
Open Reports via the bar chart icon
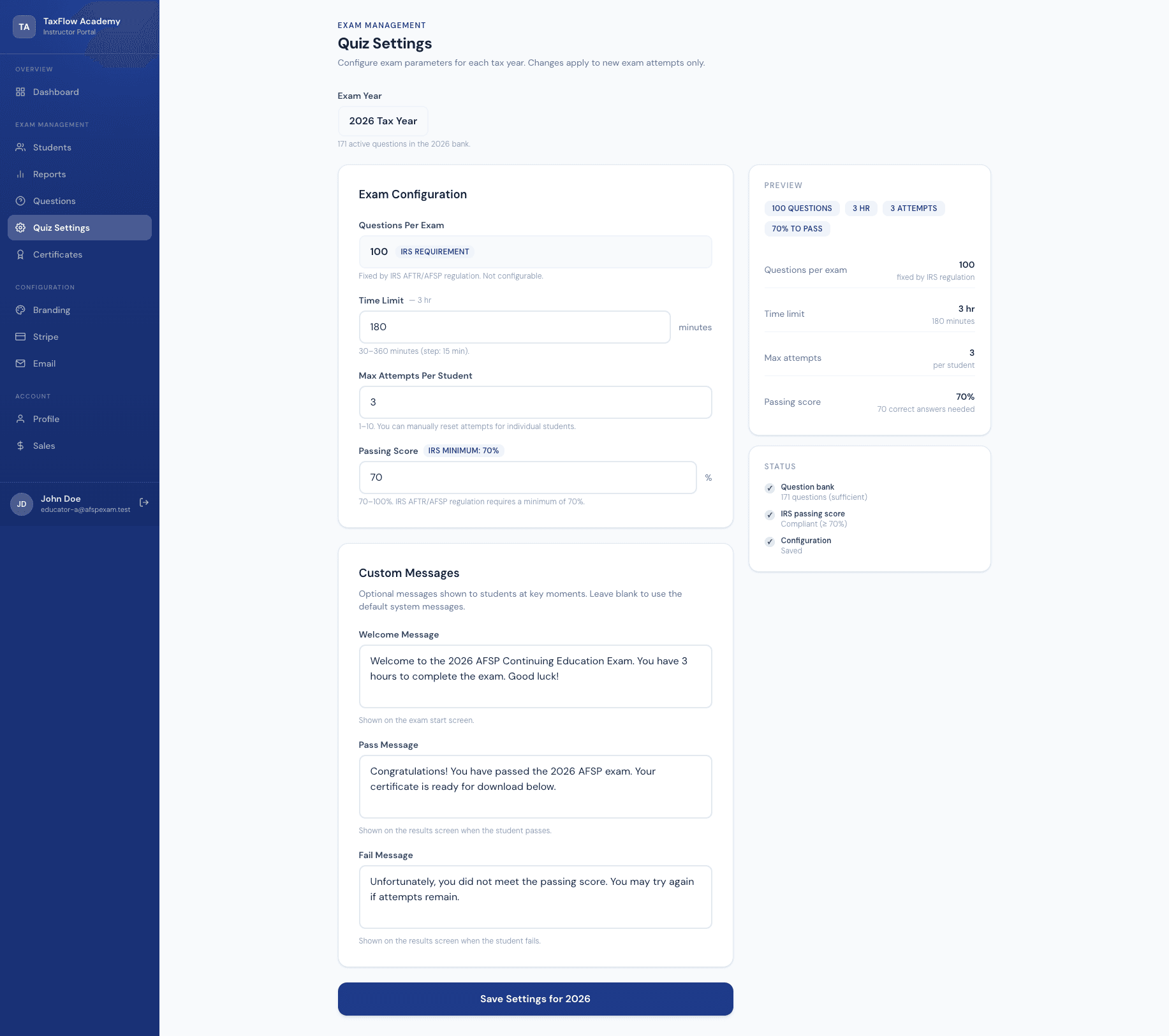click(21, 174)
